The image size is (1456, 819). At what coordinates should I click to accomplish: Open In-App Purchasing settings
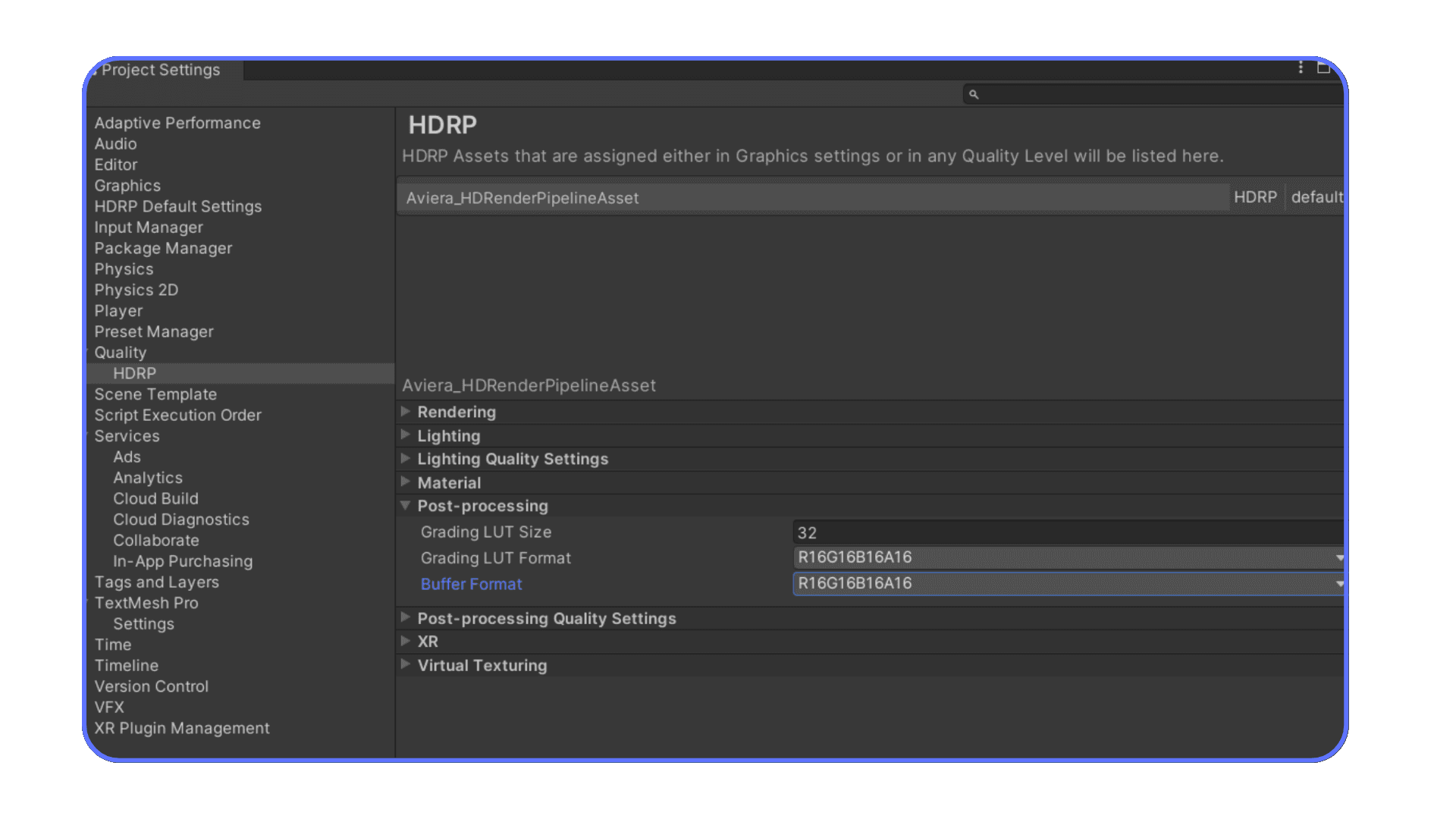tap(183, 561)
